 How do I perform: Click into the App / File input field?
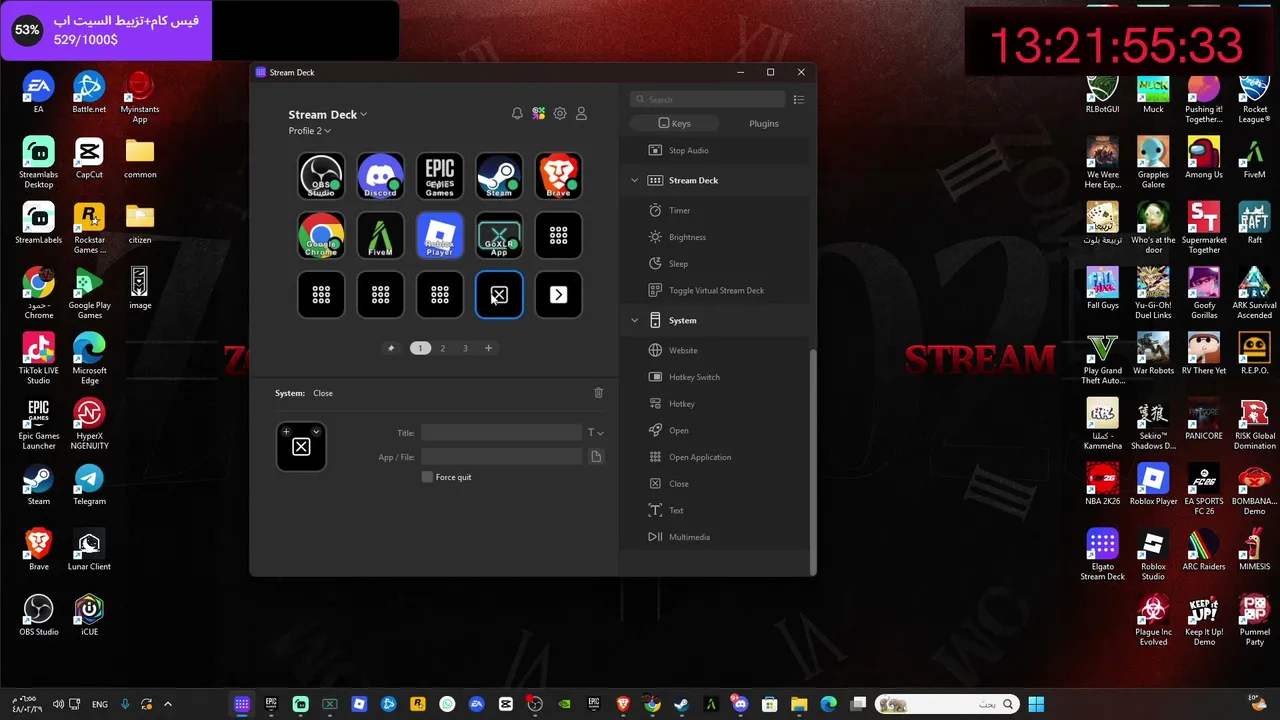pyautogui.click(x=501, y=456)
